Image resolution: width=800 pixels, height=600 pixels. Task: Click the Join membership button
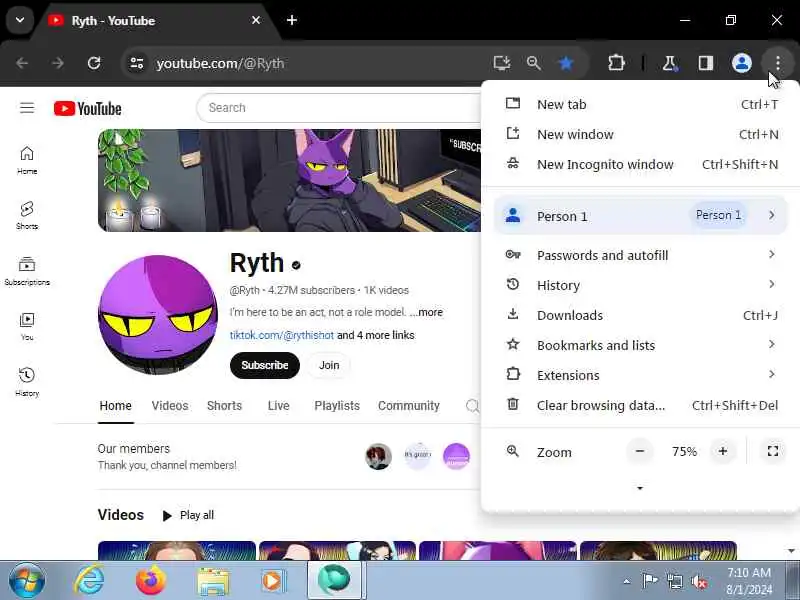pyautogui.click(x=329, y=365)
